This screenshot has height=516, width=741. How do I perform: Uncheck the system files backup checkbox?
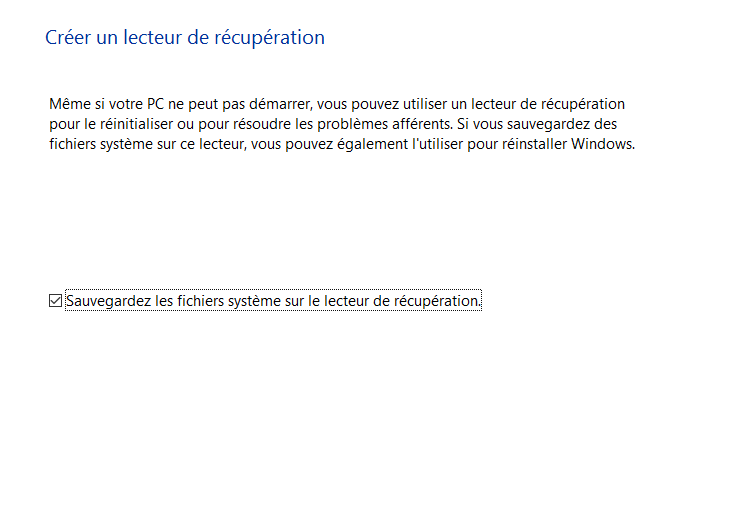tap(55, 300)
